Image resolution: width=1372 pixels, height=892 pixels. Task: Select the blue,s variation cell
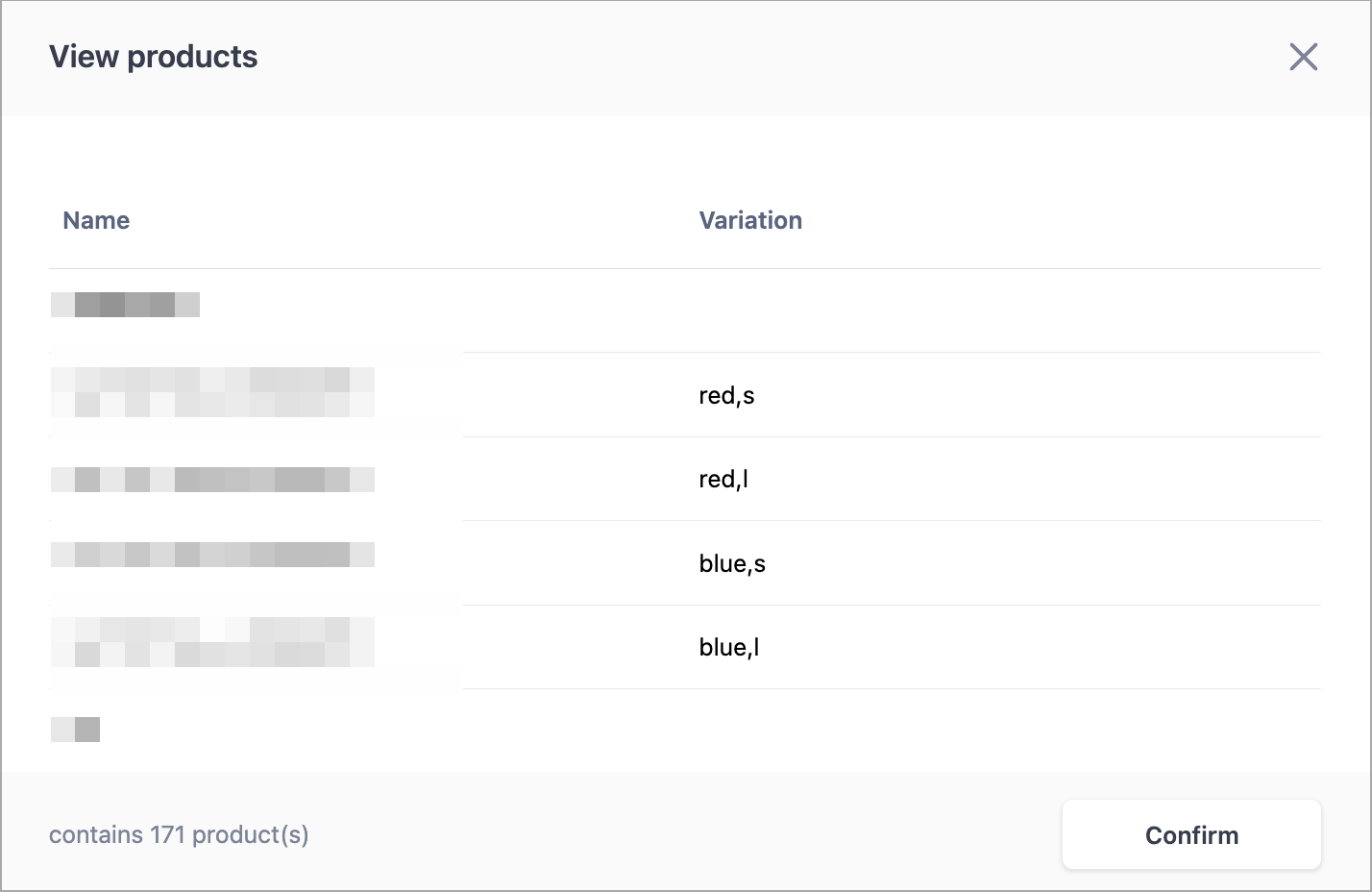click(731, 563)
